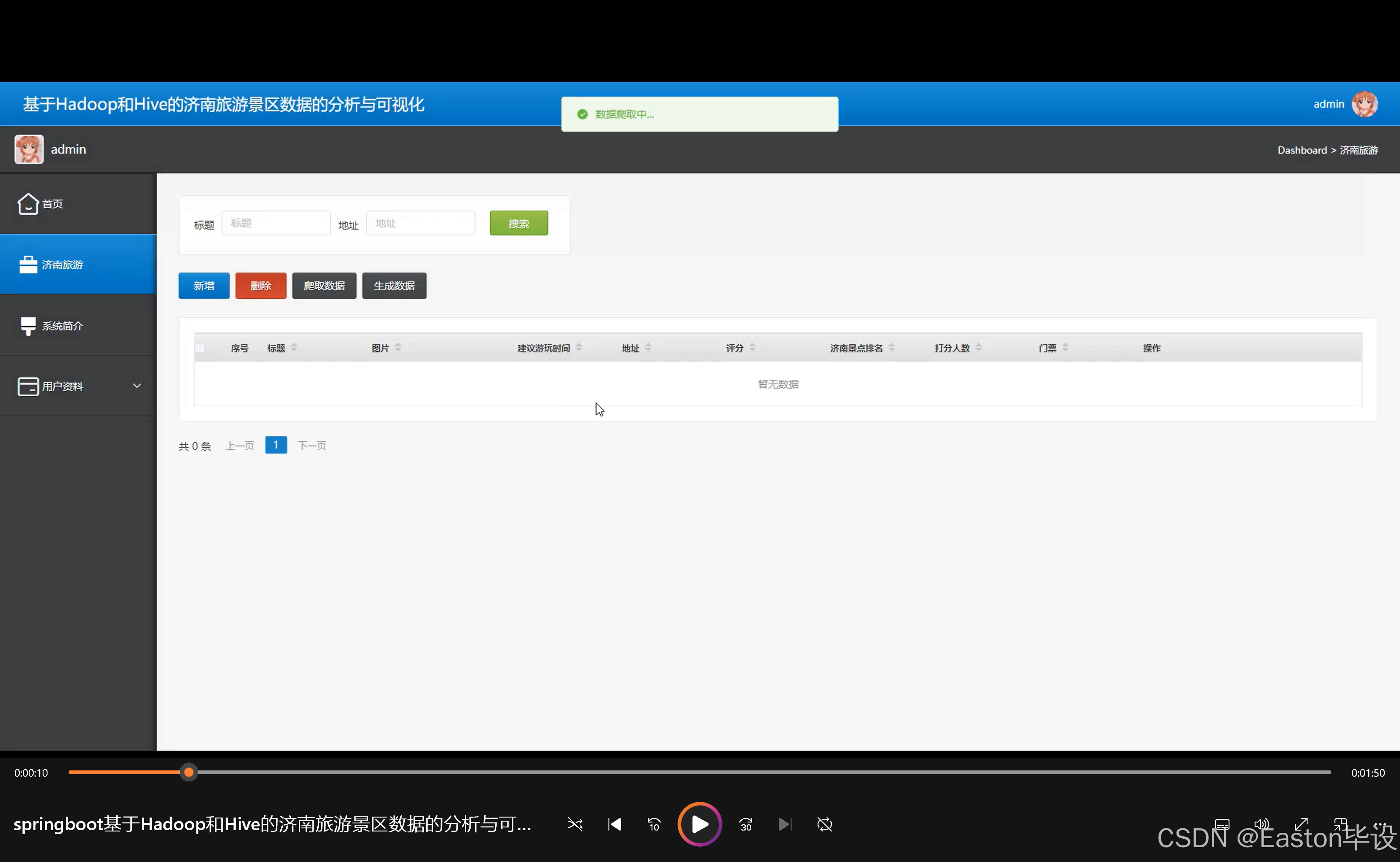The image size is (1400, 862).
Task: Sort table by 地址 column
Action: (648, 347)
